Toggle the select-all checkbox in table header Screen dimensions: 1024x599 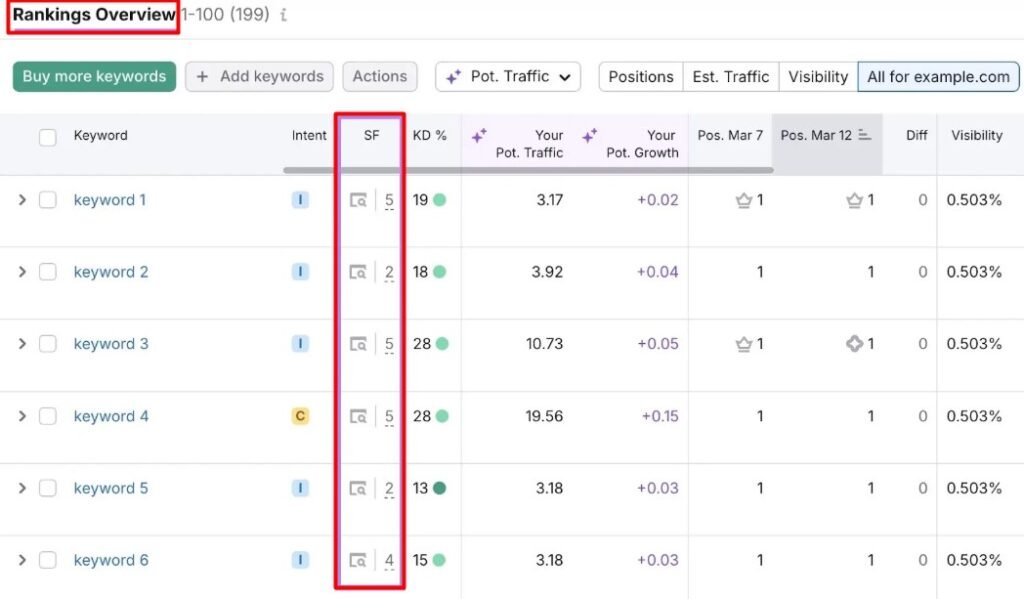point(48,137)
